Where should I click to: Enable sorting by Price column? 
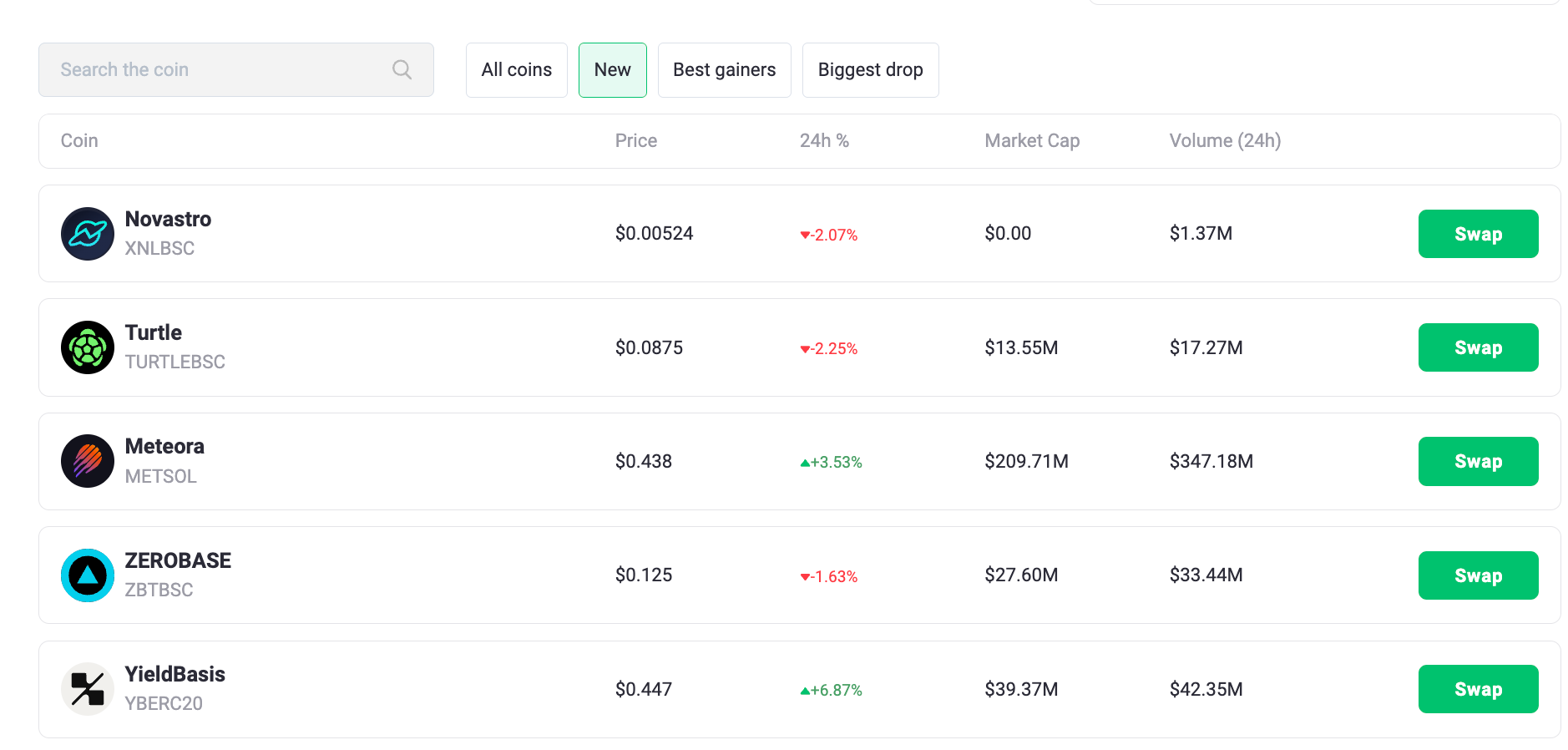pos(636,140)
